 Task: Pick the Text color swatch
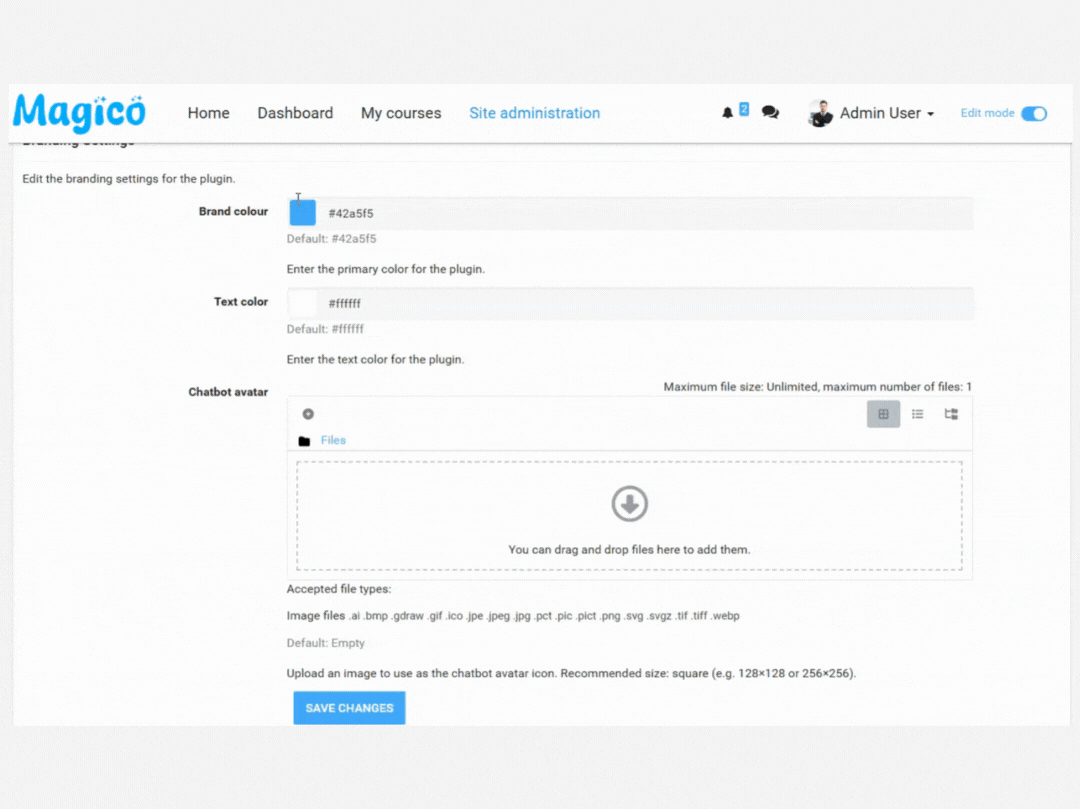tap(302, 302)
